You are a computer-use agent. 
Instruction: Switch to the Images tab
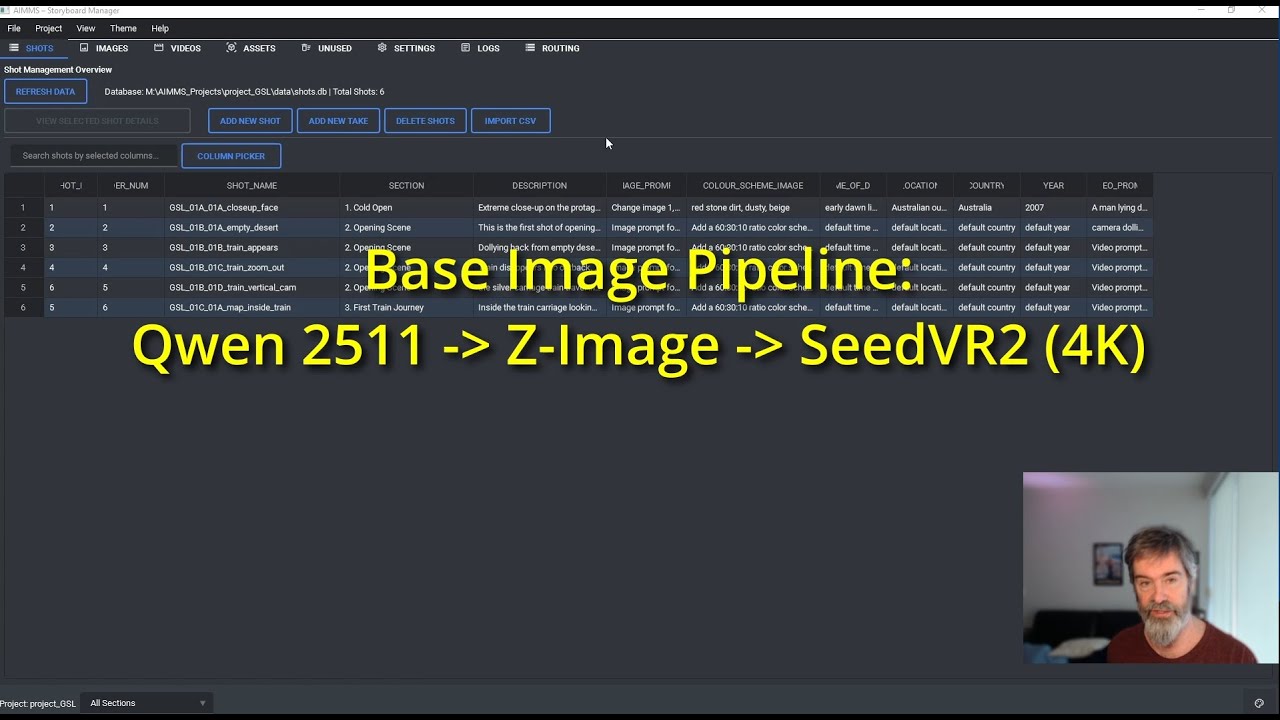(104, 48)
